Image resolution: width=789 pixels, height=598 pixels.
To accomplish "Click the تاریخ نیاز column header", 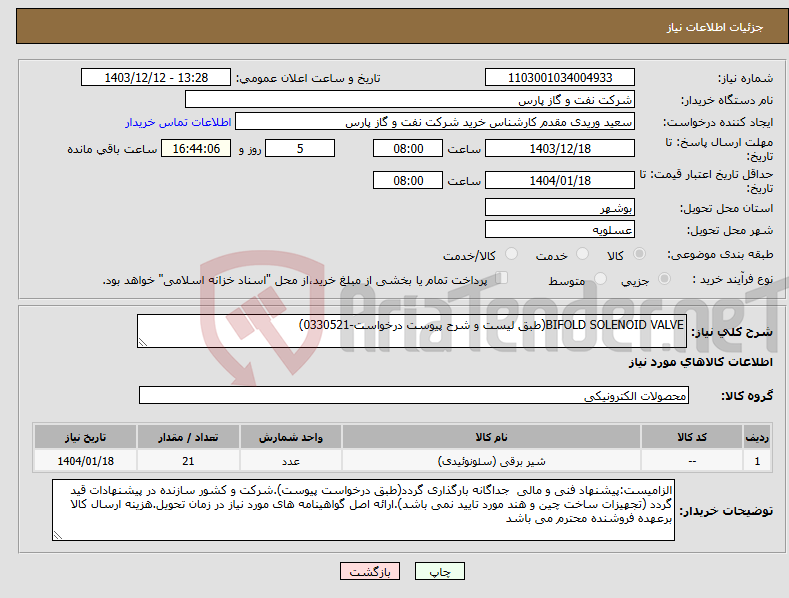I will click(86, 437).
